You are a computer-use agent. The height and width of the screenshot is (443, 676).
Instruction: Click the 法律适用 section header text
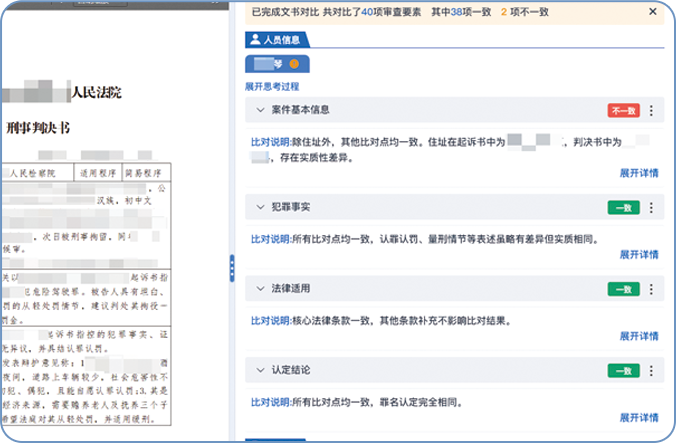[x=291, y=289]
